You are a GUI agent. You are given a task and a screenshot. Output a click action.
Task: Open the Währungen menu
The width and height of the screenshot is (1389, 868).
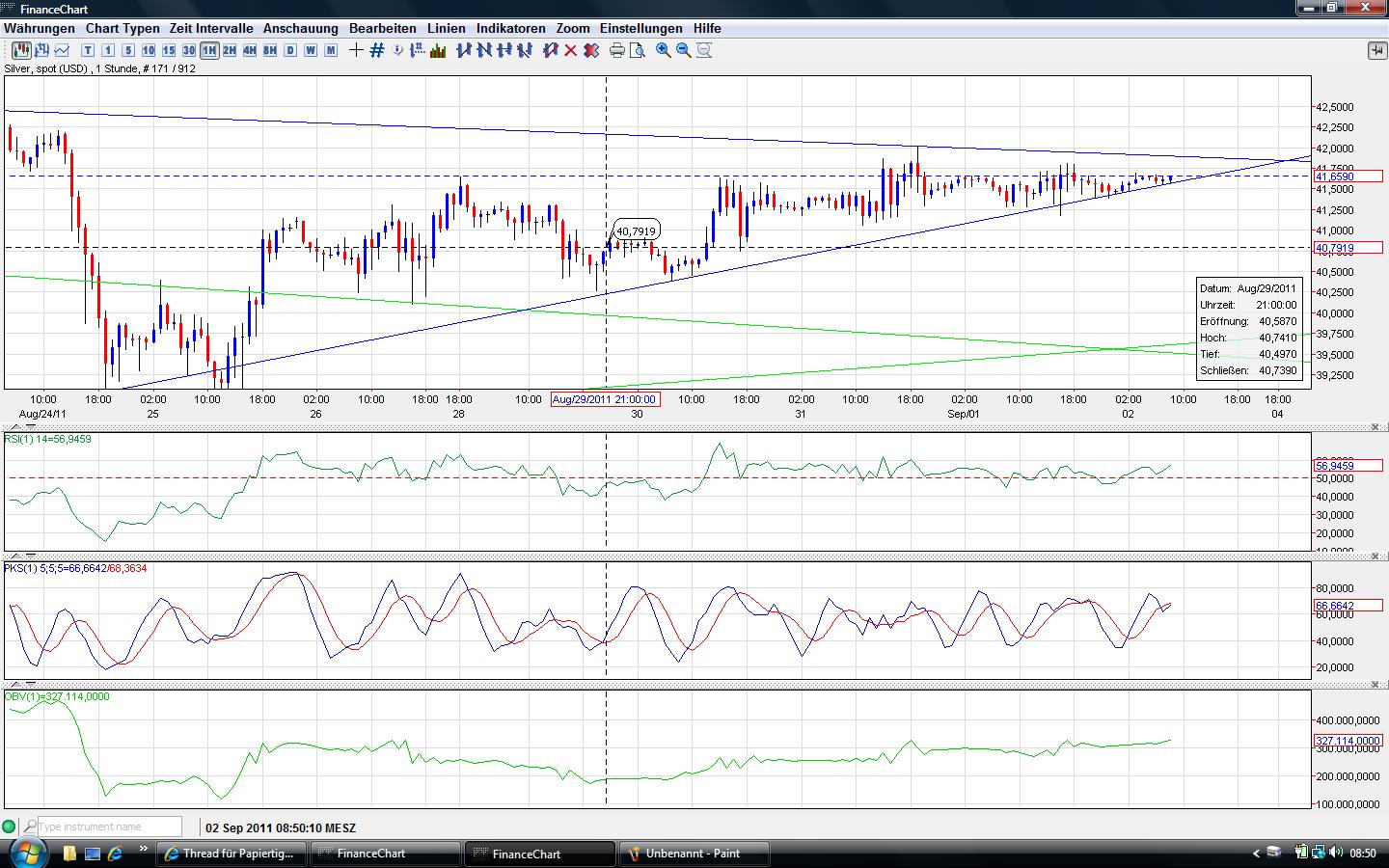point(40,28)
